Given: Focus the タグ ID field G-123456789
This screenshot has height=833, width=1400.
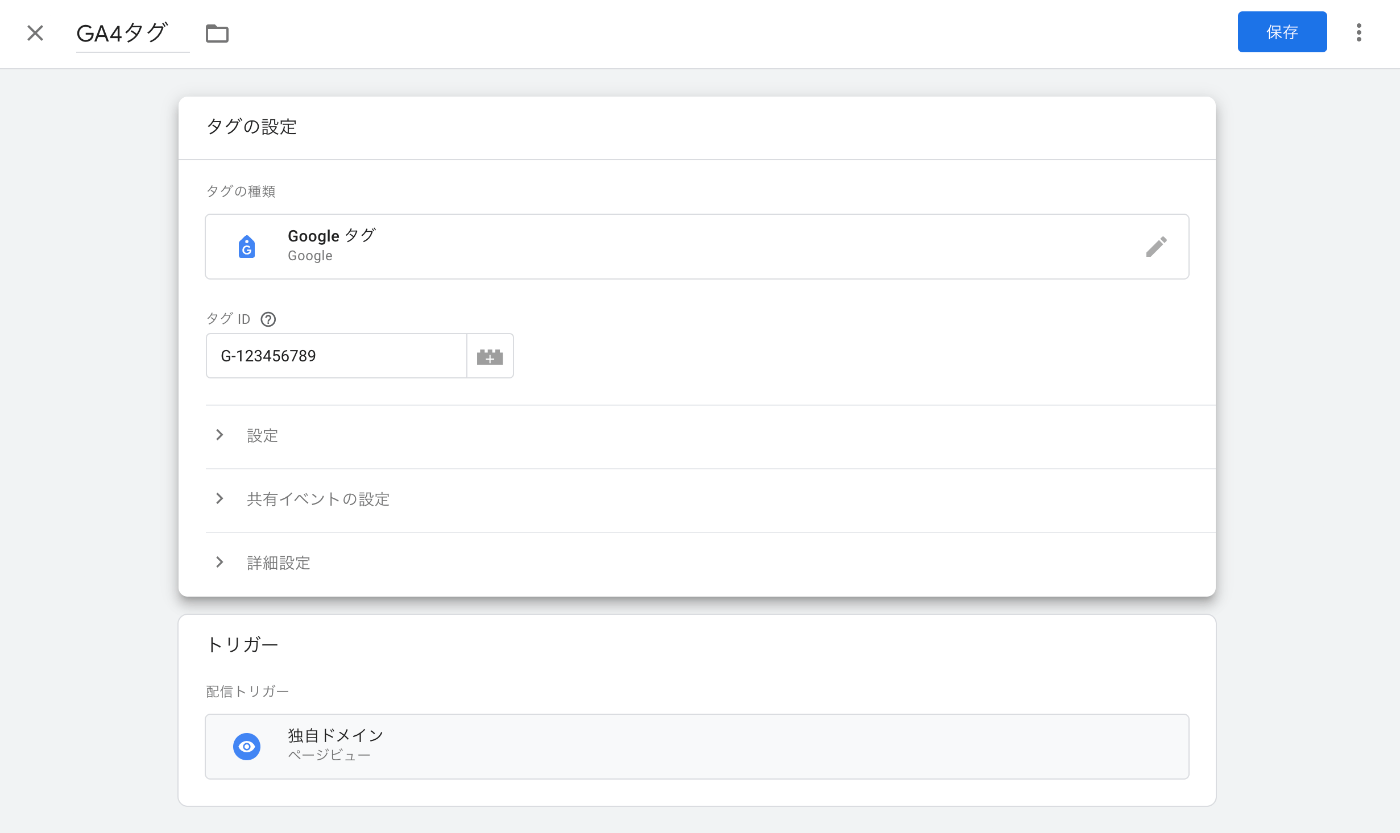Looking at the screenshot, I should coord(336,356).
